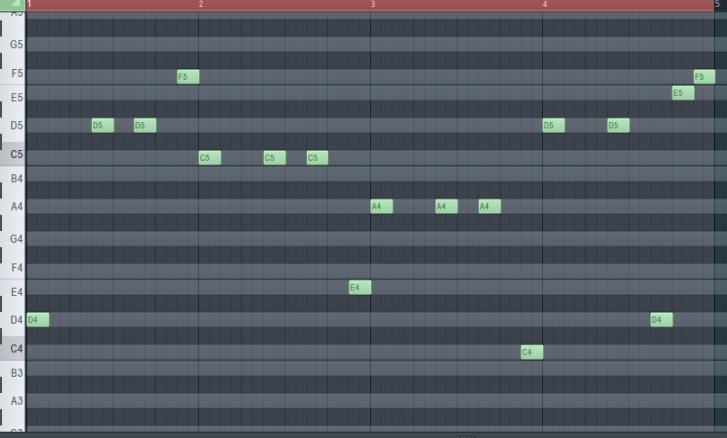Select the last C5 note in bar 2
The image size is (727, 438).
point(318,158)
